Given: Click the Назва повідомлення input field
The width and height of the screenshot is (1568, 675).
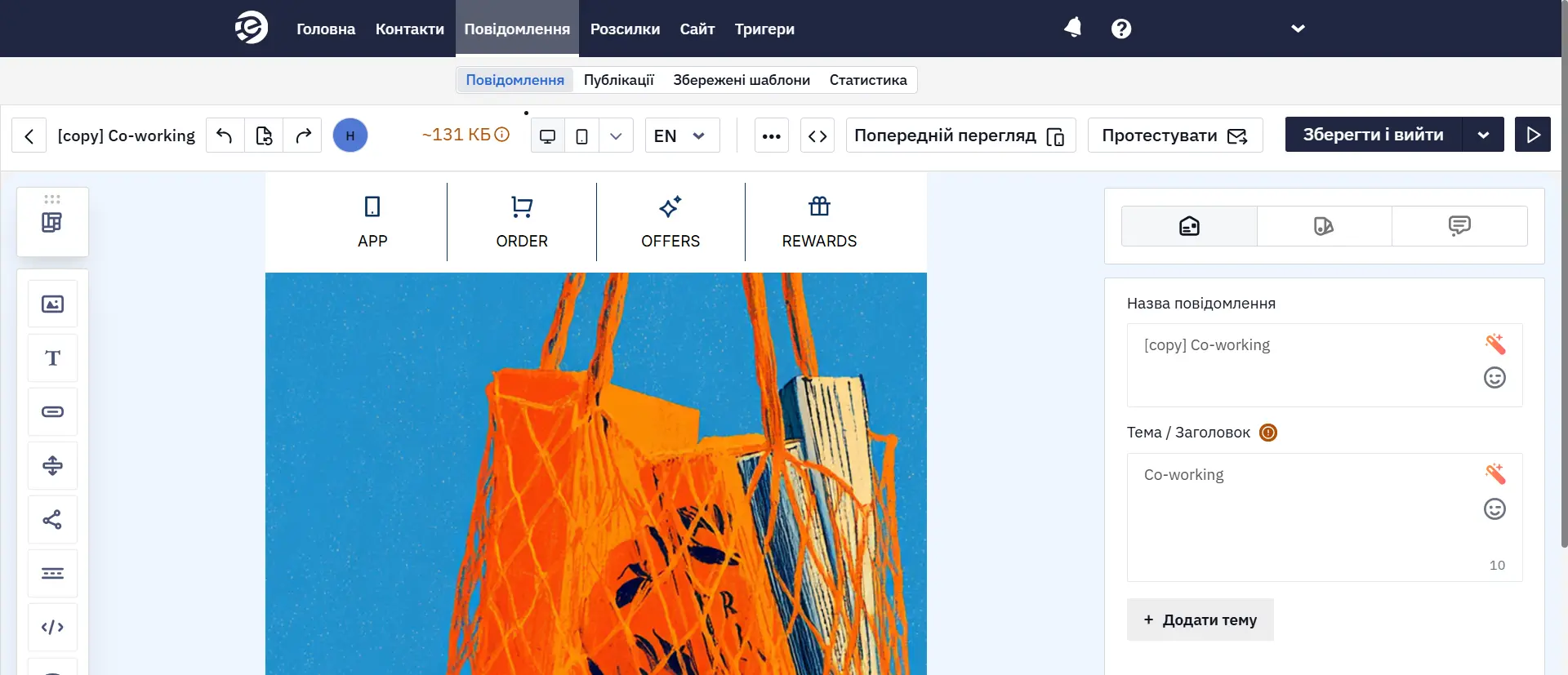Looking at the screenshot, I should pyautogui.click(x=1325, y=365).
